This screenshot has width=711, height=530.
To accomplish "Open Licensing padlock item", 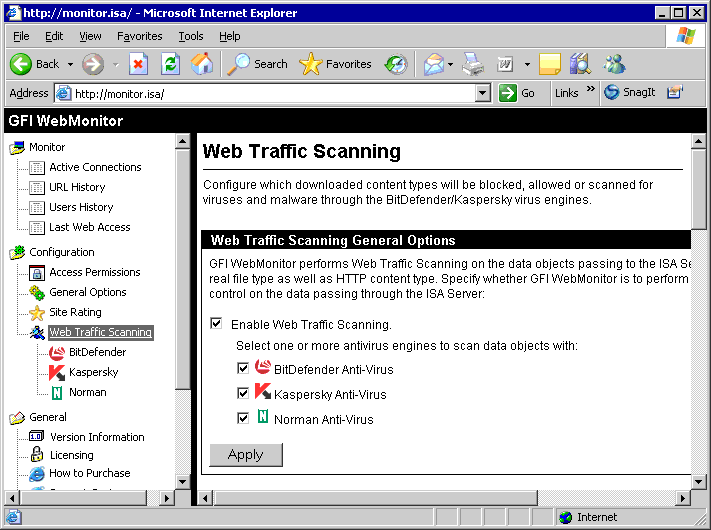I will tap(72, 455).
